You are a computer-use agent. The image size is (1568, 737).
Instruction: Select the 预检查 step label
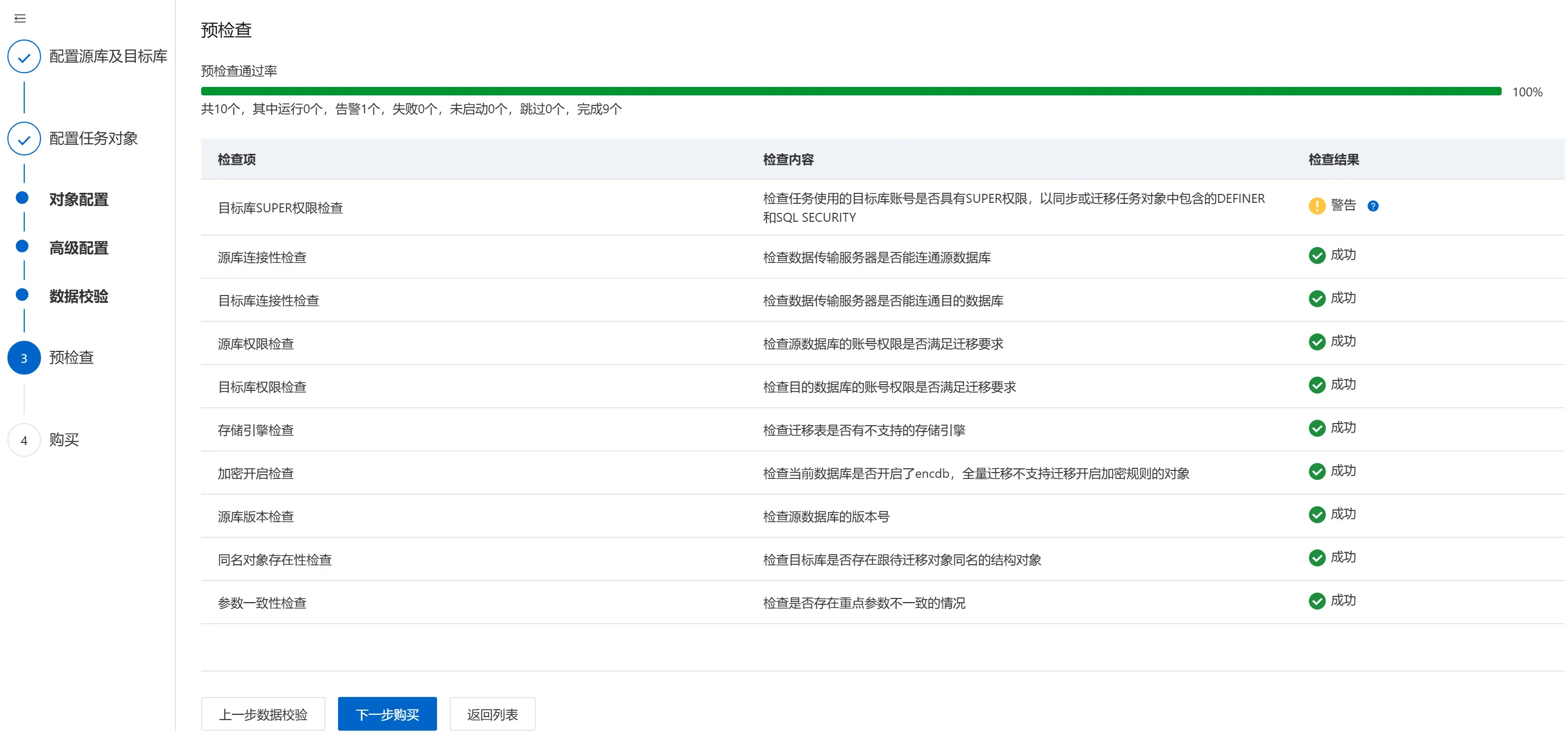[x=71, y=358]
